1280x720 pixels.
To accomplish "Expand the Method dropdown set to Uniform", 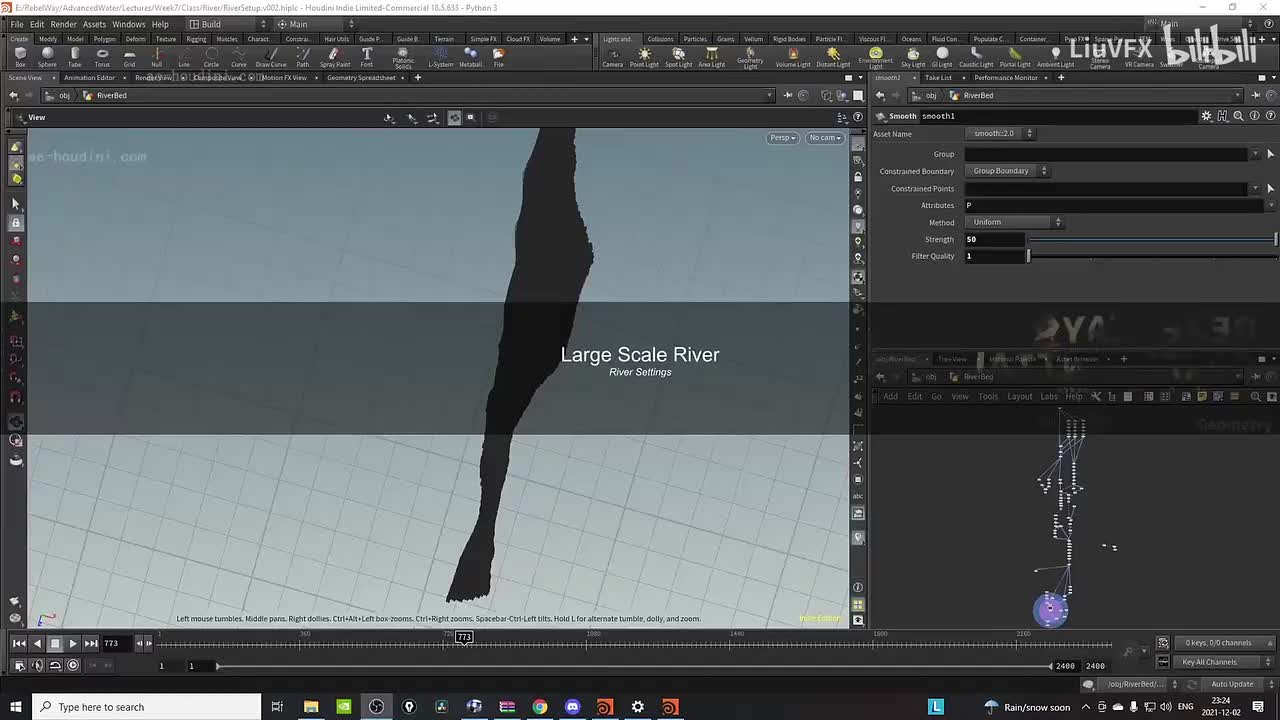I will (1015, 222).
